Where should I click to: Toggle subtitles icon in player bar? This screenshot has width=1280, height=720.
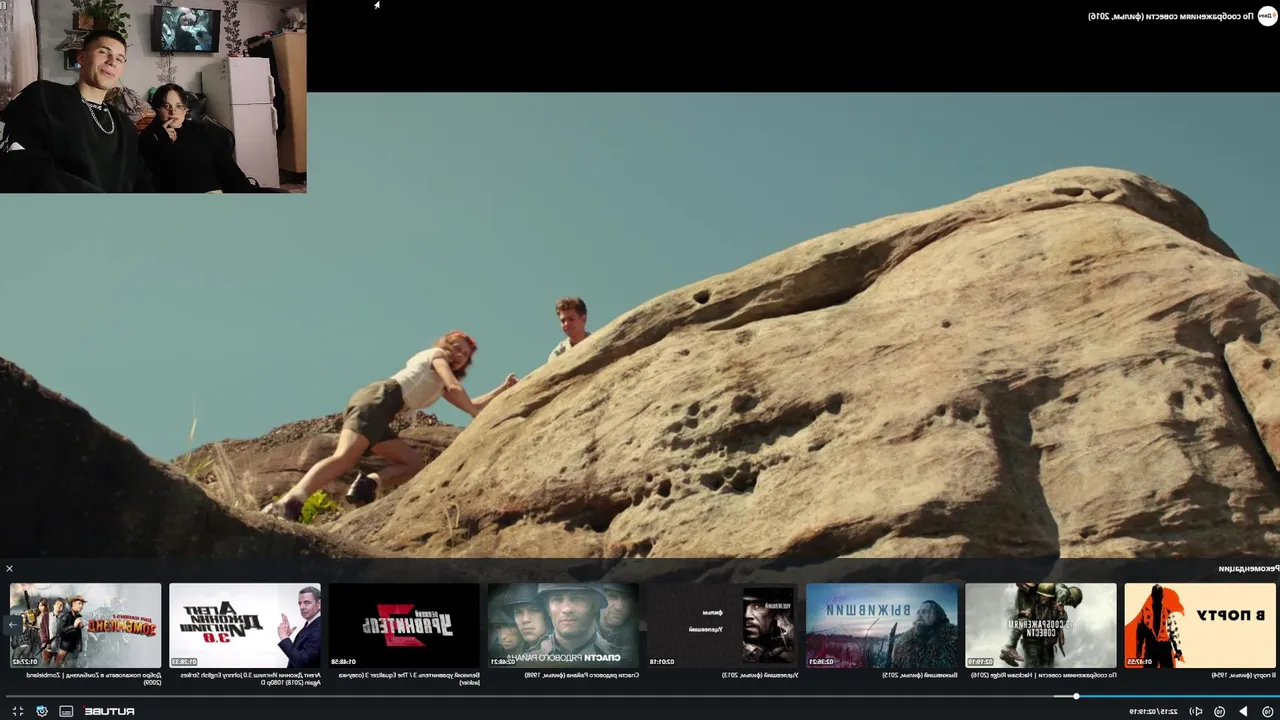coord(66,711)
